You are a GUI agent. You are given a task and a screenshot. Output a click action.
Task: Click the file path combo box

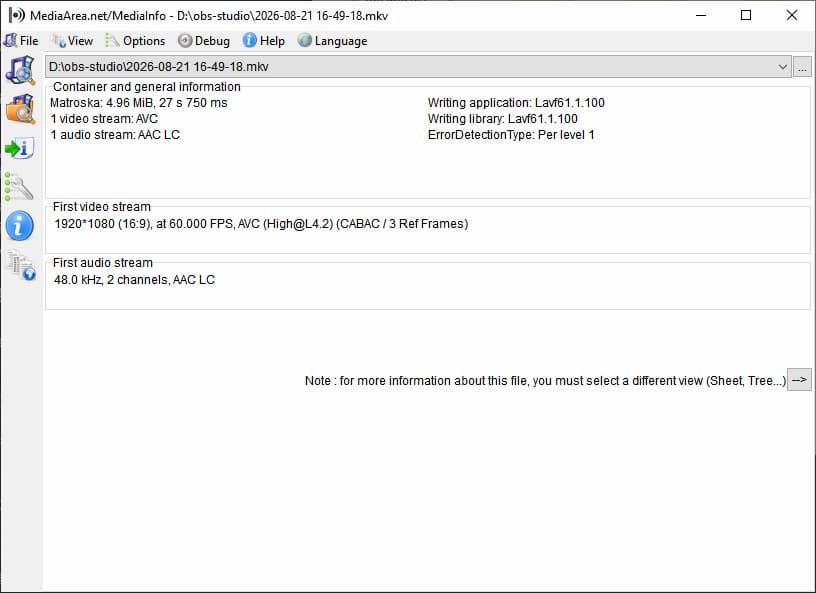[418, 67]
